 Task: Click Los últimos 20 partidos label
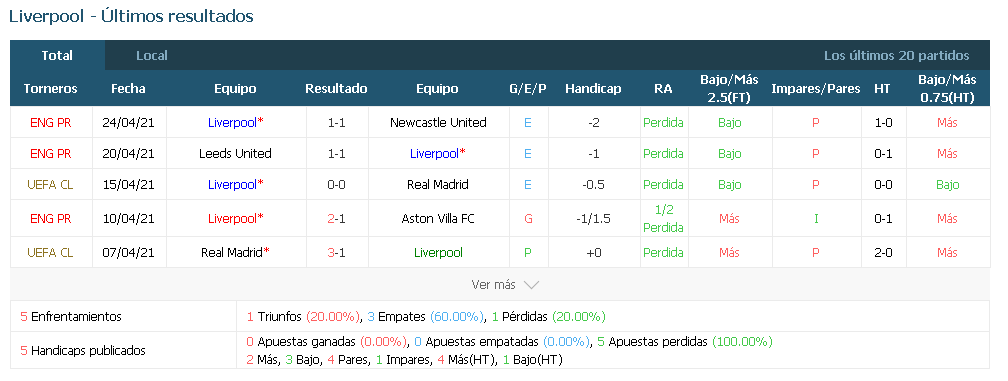(x=897, y=56)
